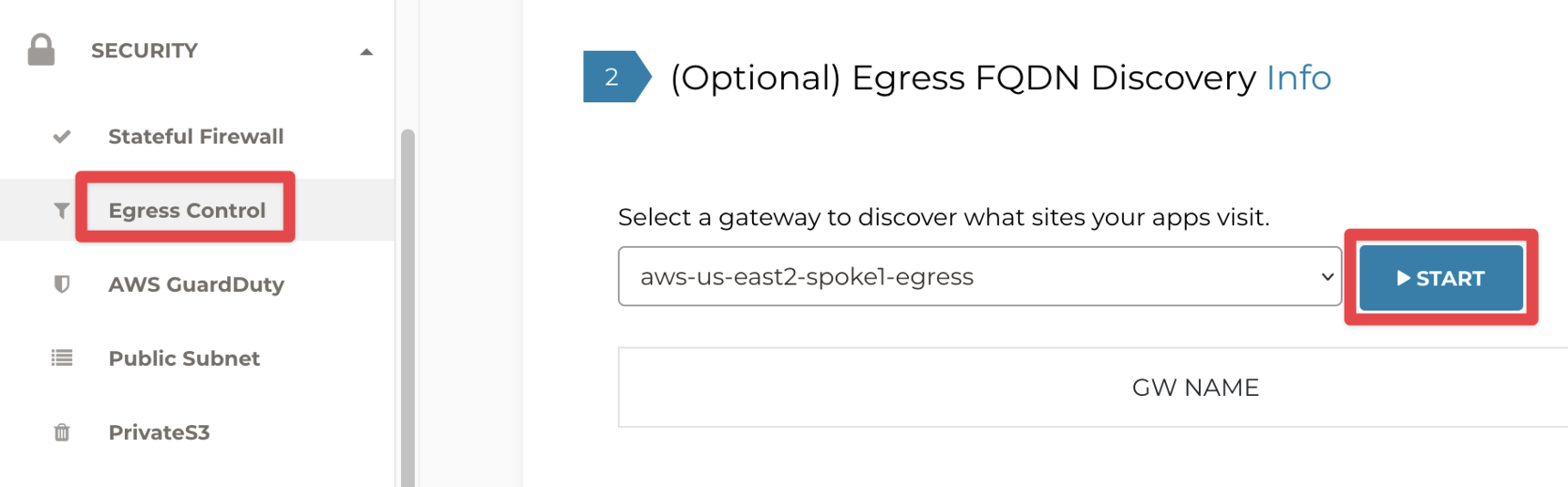Open the Public Subnet page
The image size is (1568, 487).
[184, 358]
